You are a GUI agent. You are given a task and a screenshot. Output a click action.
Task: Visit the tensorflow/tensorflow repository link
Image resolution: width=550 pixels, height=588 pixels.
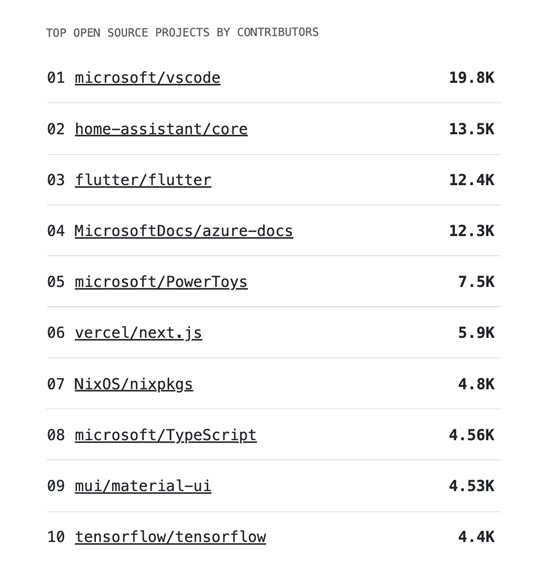(170, 537)
